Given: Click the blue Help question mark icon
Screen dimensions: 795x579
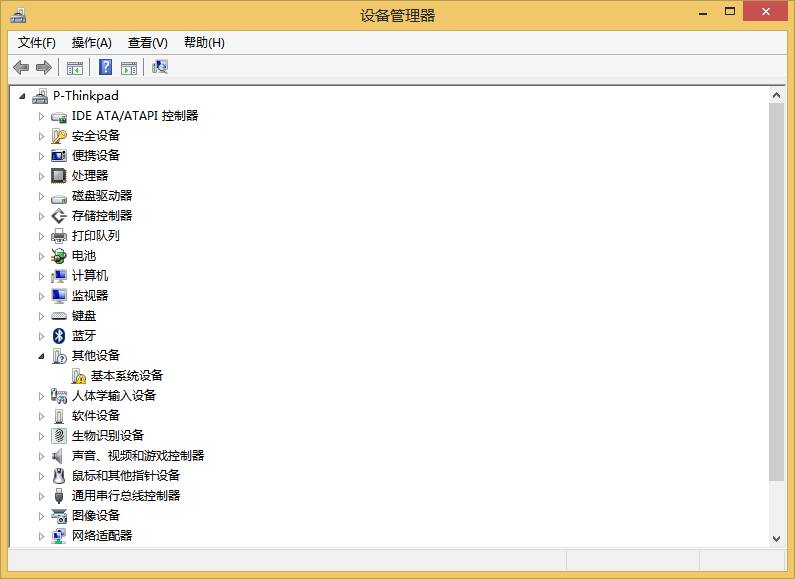Looking at the screenshot, I should [x=105, y=67].
